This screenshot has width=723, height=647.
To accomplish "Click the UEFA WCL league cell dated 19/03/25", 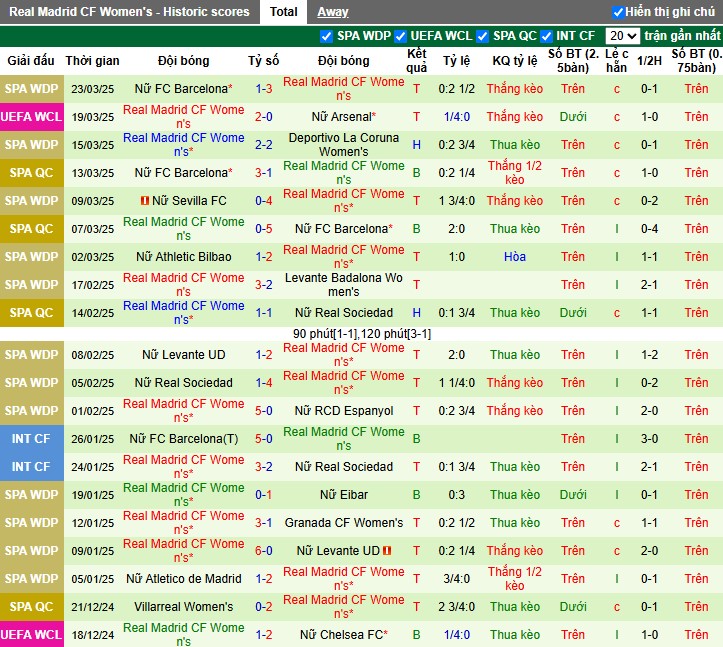I will pyautogui.click(x=31, y=117).
